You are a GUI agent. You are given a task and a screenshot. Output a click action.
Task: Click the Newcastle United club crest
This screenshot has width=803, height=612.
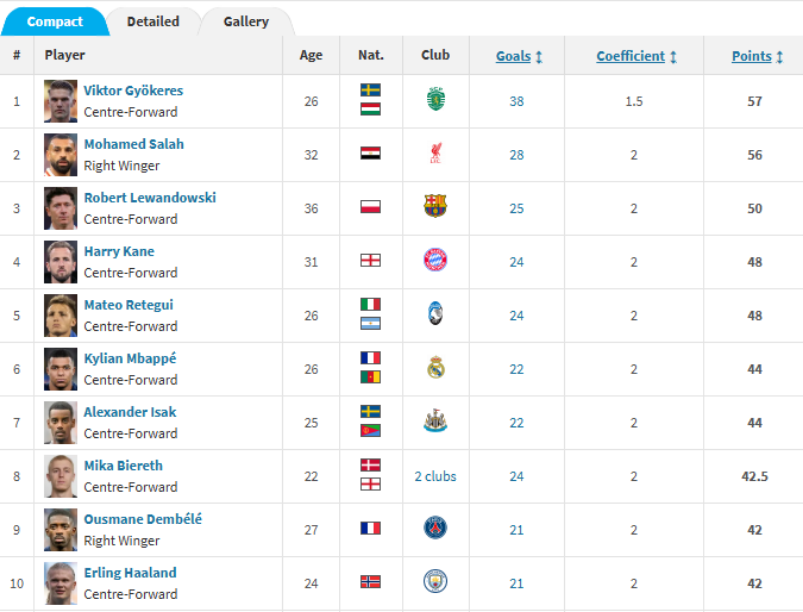click(435, 422)
